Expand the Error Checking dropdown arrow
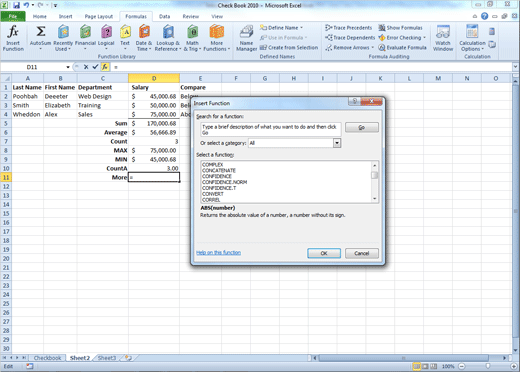The image size is (520, 372). click(x=424, y=38)
